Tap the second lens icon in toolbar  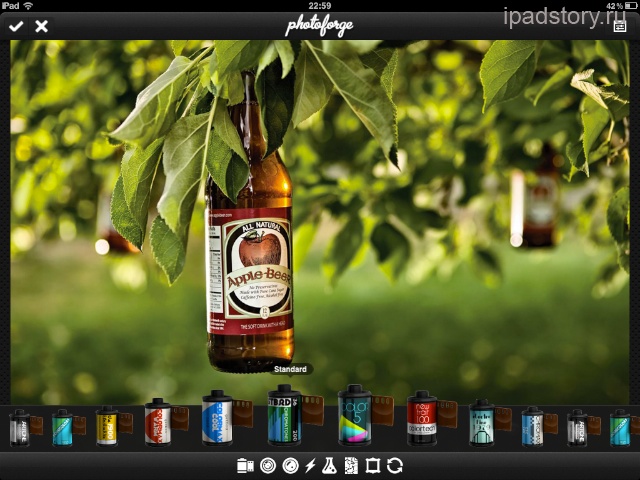(x=290, y=466)
